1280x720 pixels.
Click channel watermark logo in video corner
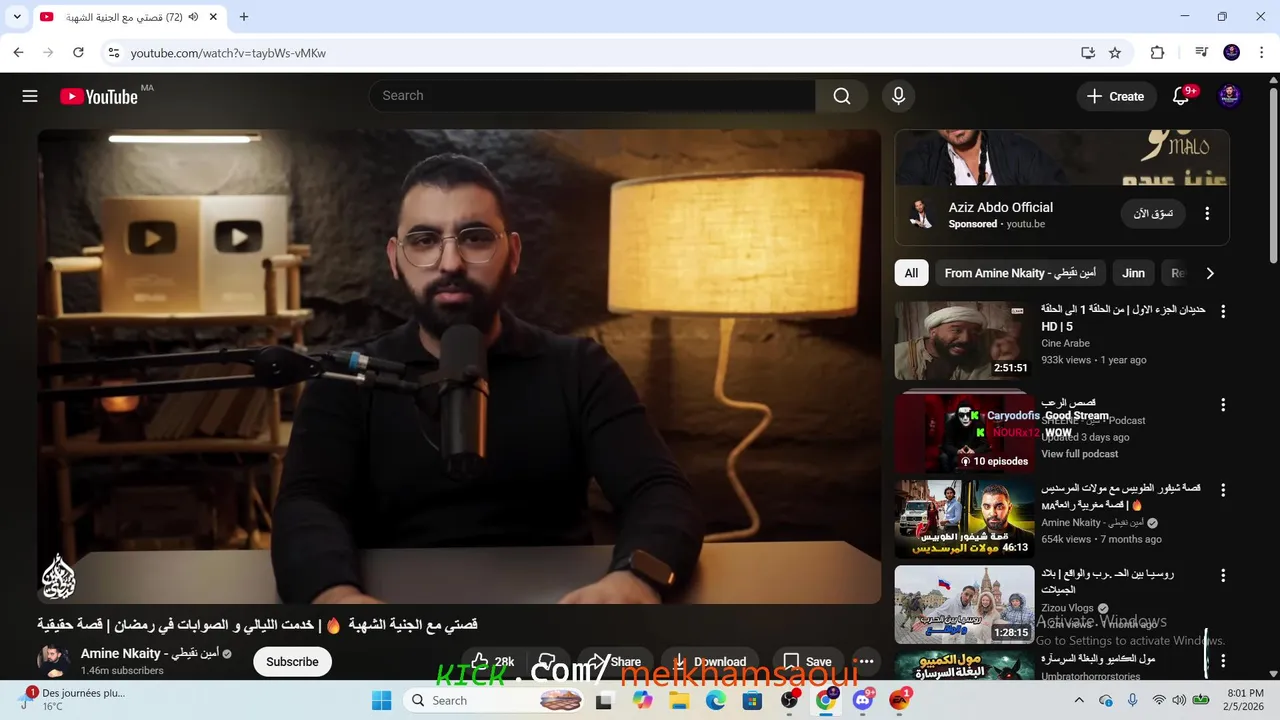pyautogui.click(x=58, y=576)
